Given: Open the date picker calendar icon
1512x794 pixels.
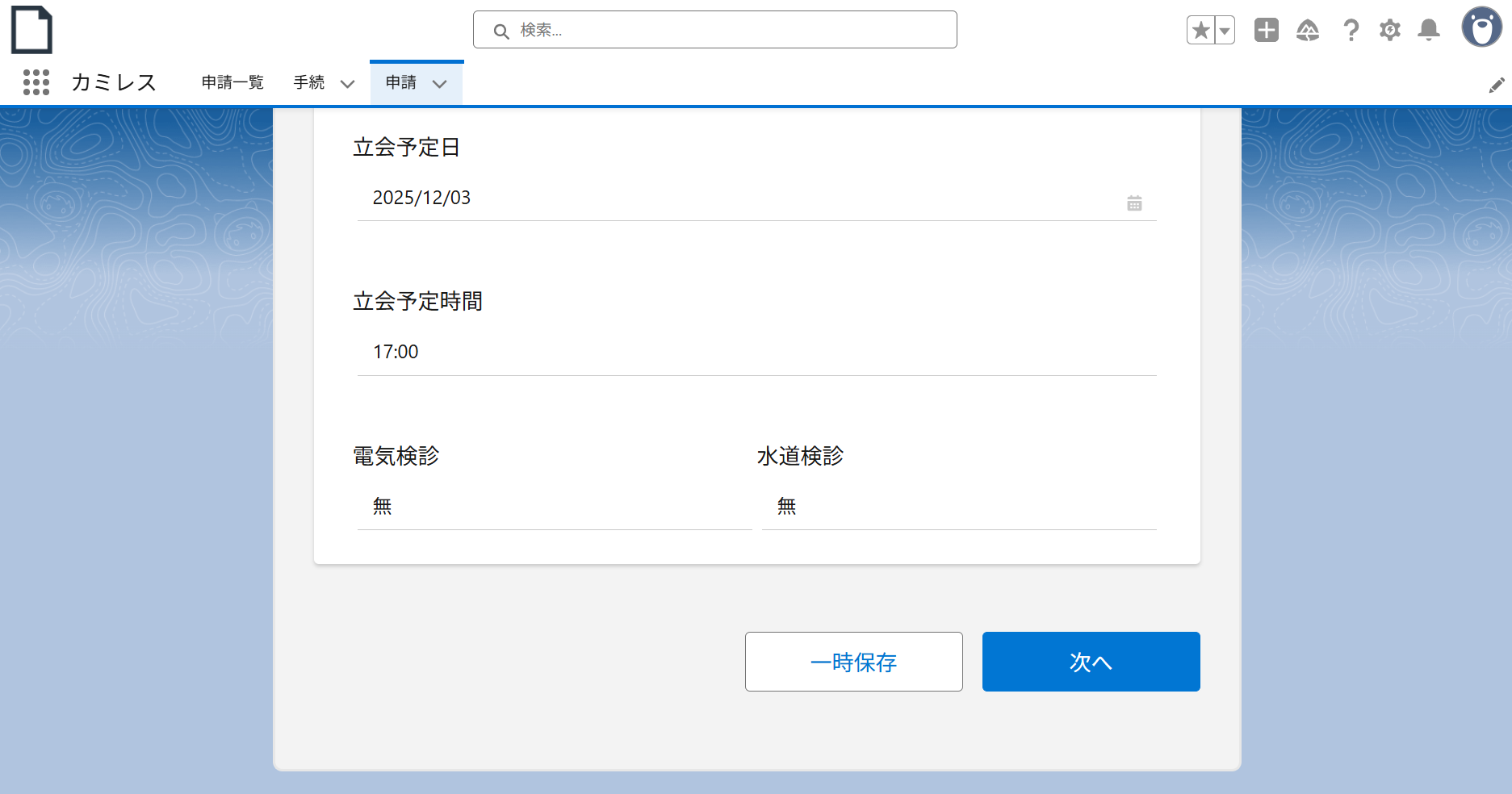Looking at the screenshot, I should tap(1134, 203).
